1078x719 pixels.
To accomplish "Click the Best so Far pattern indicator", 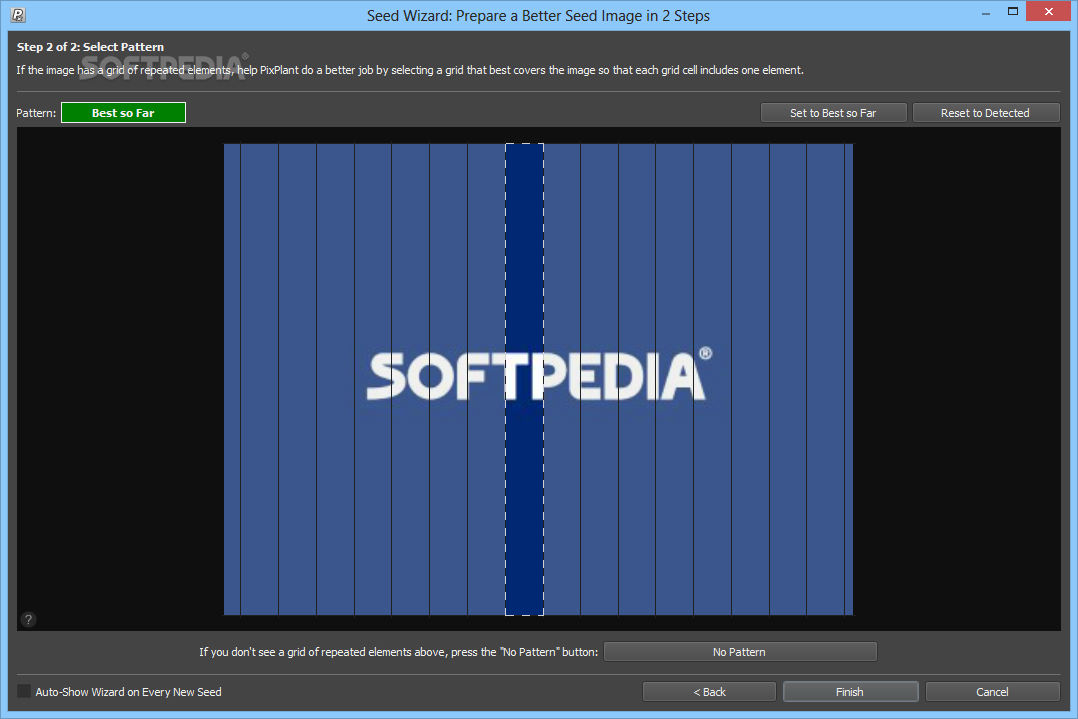I will pos(123,113).
